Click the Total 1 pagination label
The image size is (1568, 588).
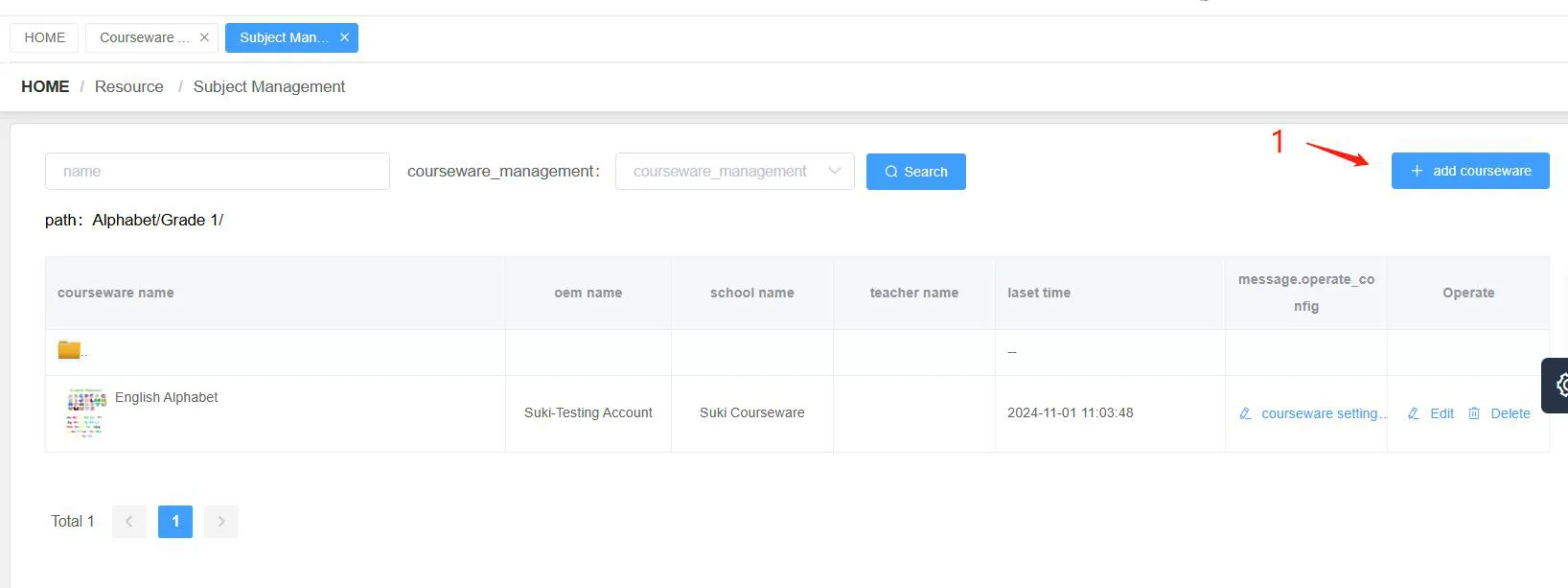pyautogui.click(x=73, y=521)
